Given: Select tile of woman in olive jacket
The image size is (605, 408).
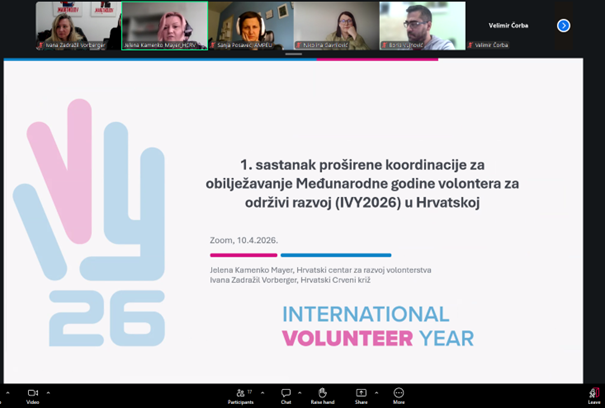Looking at the screenshot, I should pos(336,25).
